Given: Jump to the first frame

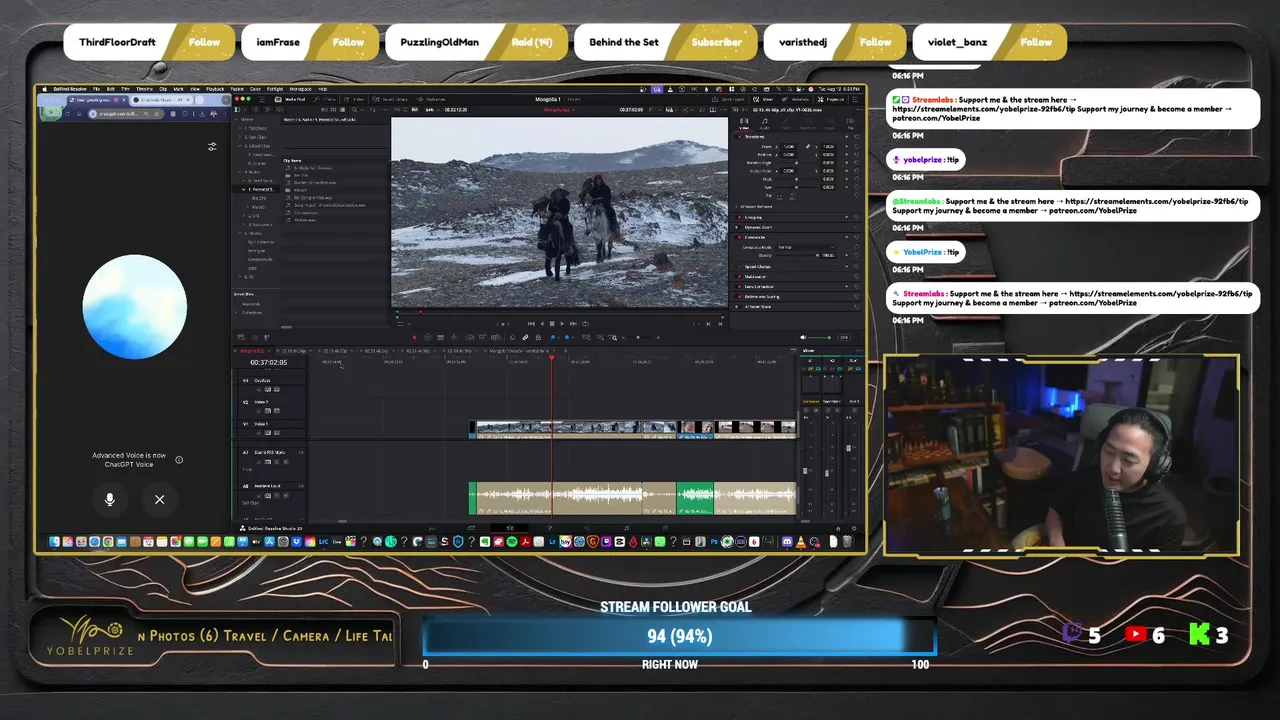Looking at the screenshot, I should tap(531, 324).
